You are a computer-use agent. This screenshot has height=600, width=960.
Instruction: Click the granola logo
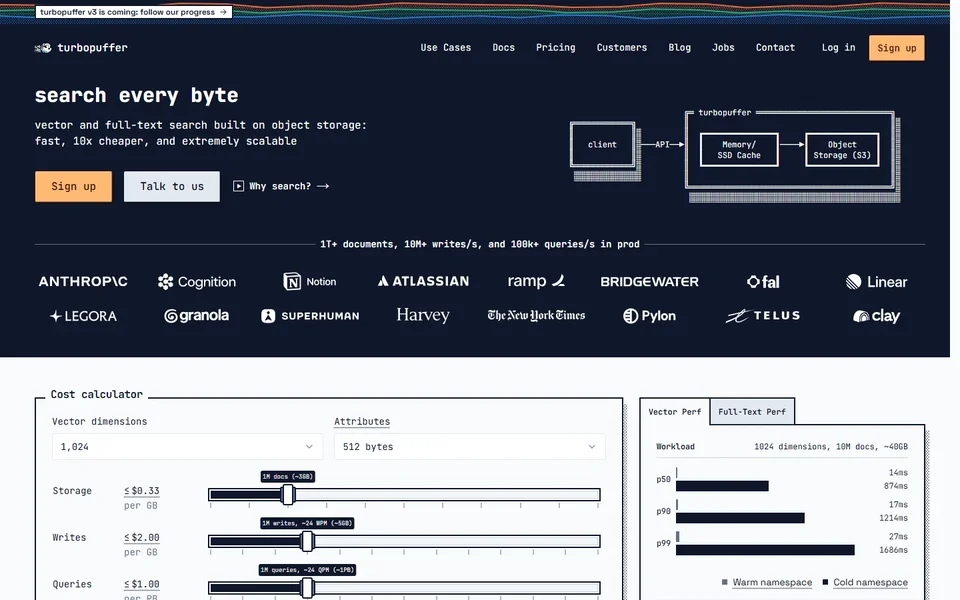coord(197,316)
